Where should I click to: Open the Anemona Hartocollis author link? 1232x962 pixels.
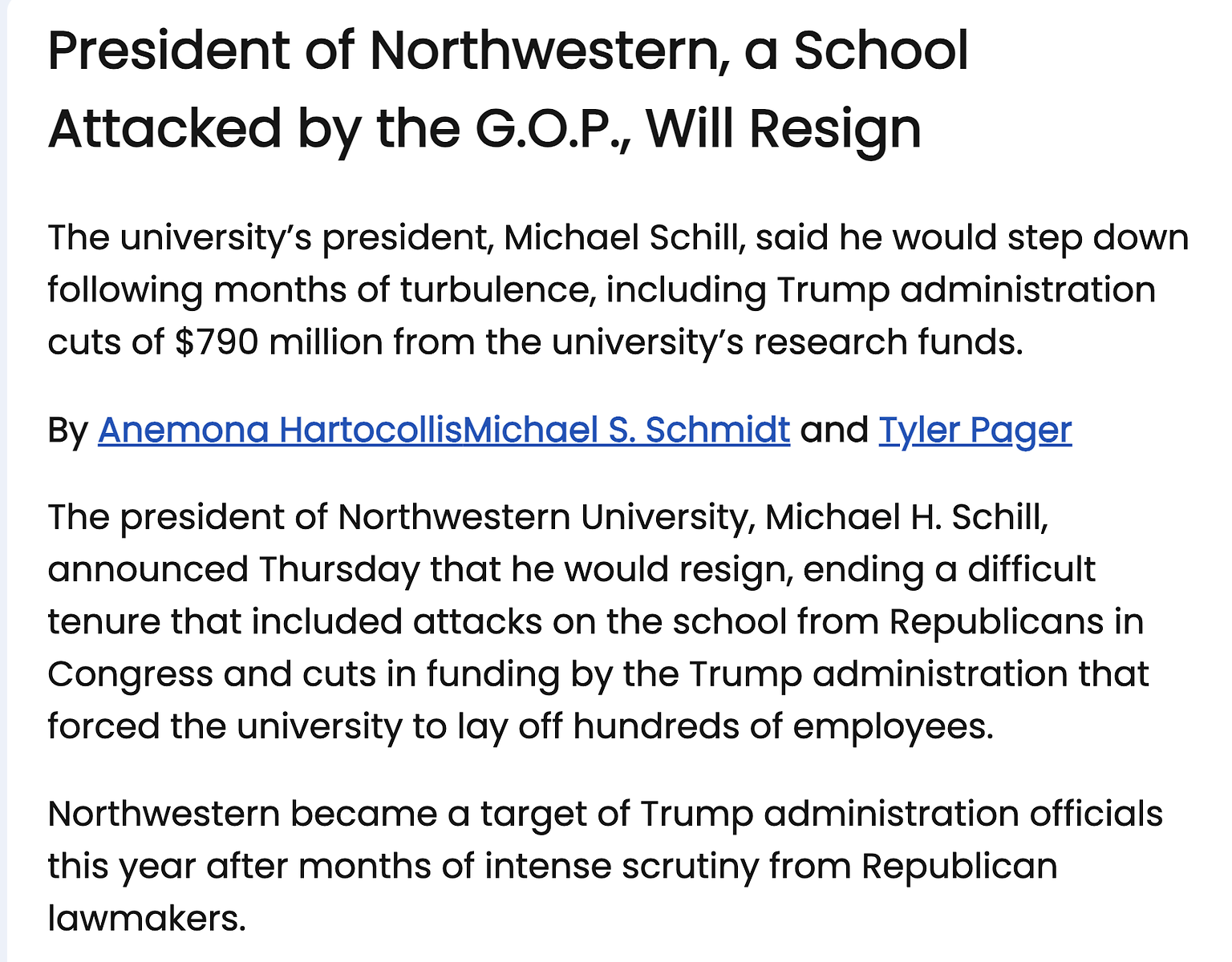pos(280,430)
